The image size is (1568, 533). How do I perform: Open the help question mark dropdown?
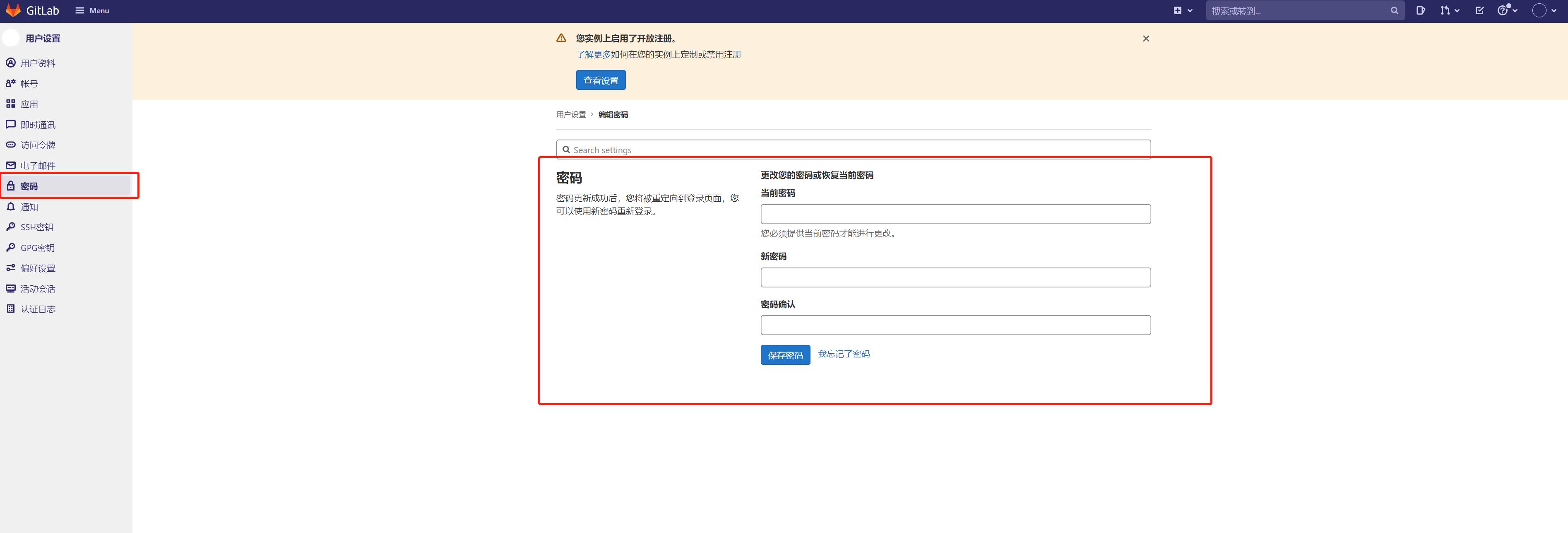[x=1507, y=10]
